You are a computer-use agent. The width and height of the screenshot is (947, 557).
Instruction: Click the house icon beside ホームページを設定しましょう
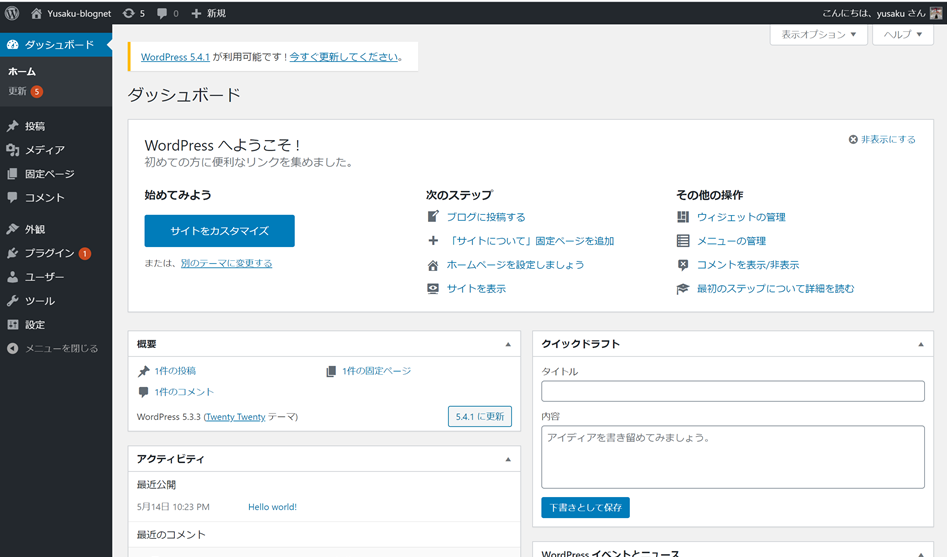[433, 265]
